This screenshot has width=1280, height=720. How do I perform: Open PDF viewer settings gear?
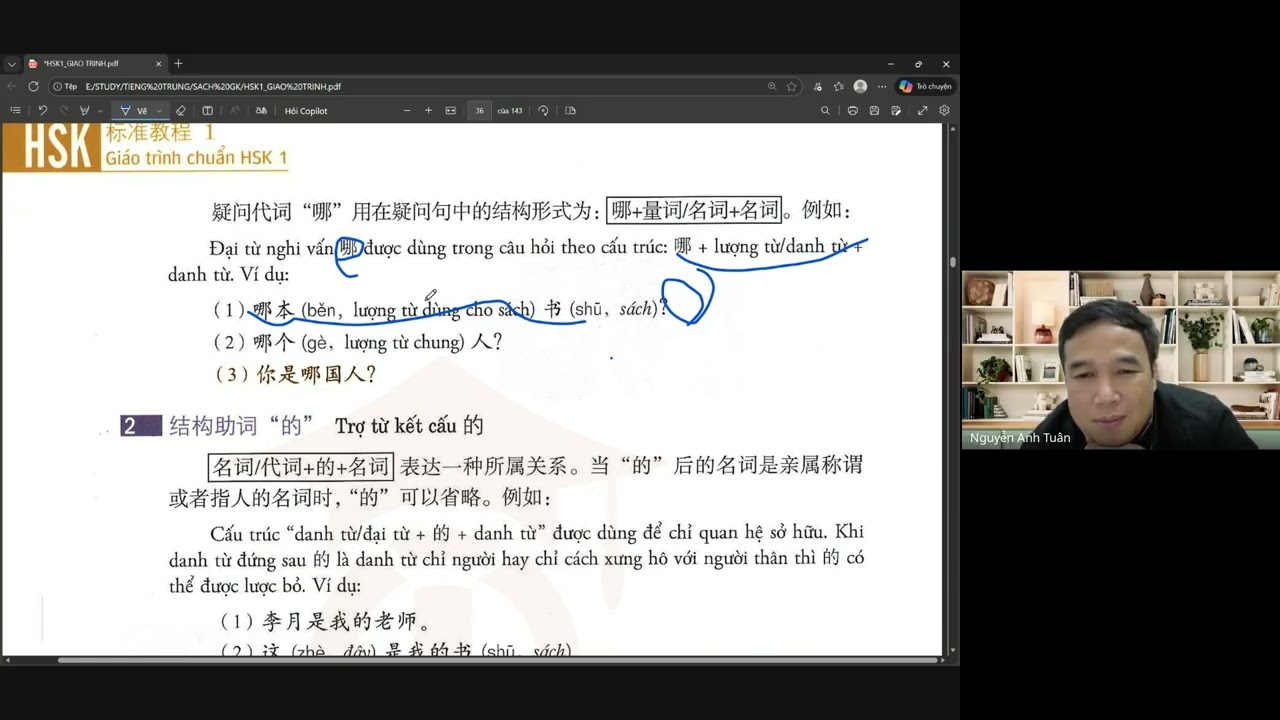[944, 110]
